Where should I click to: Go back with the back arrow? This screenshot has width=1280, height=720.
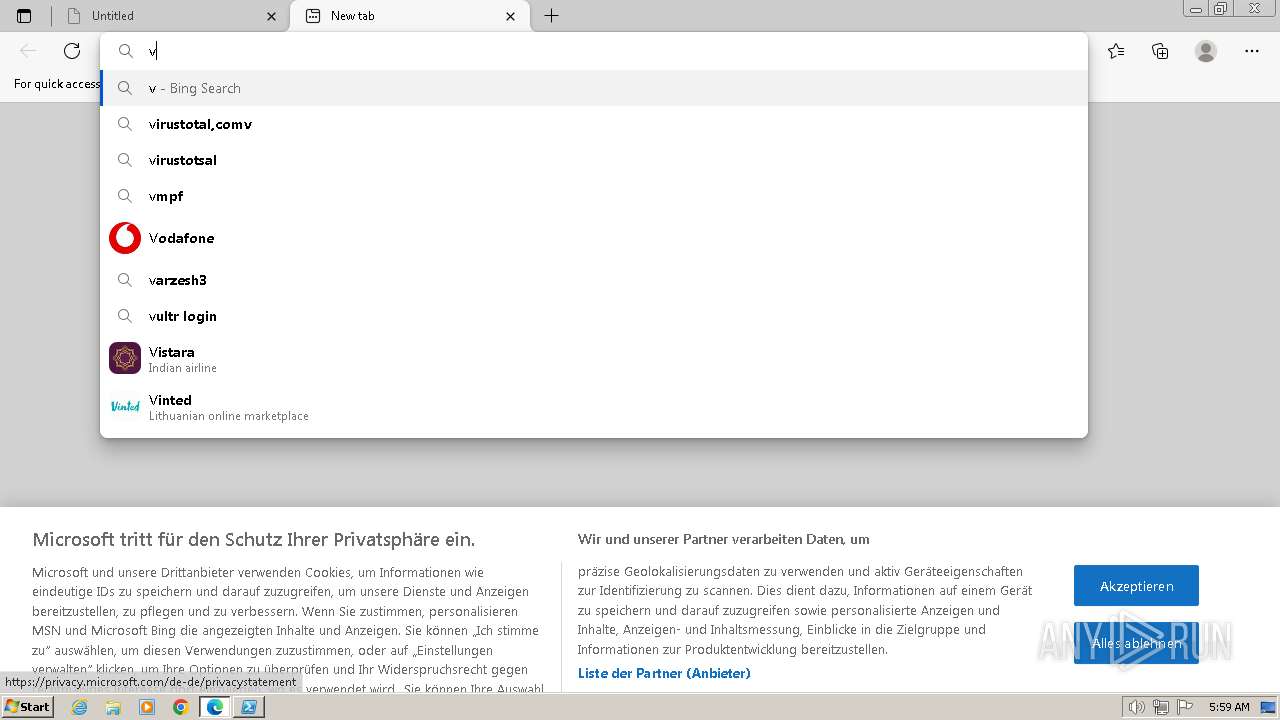click(28, 51)
